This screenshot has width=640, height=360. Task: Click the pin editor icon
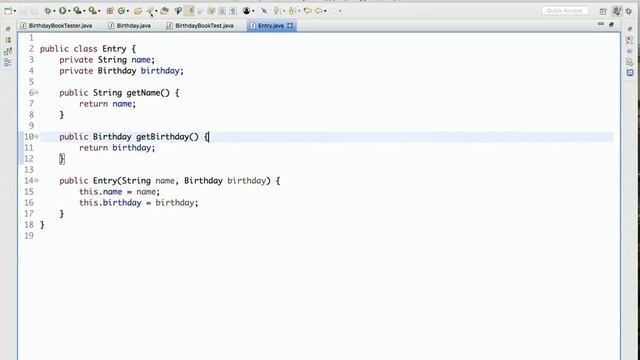264,11
